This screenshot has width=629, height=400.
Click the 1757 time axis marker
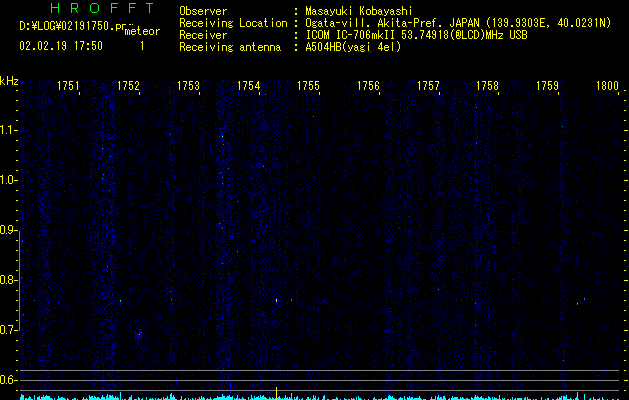pos(428,86)
